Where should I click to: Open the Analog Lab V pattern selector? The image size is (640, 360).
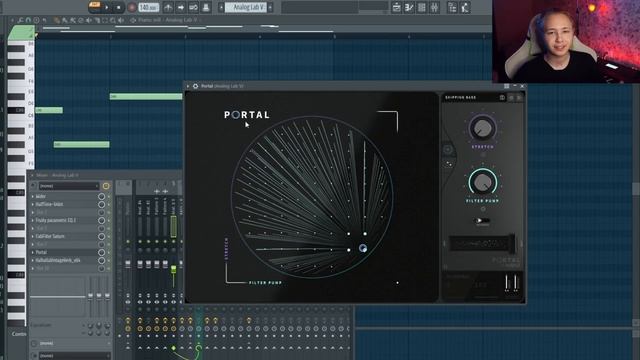[x=246, y=7]
